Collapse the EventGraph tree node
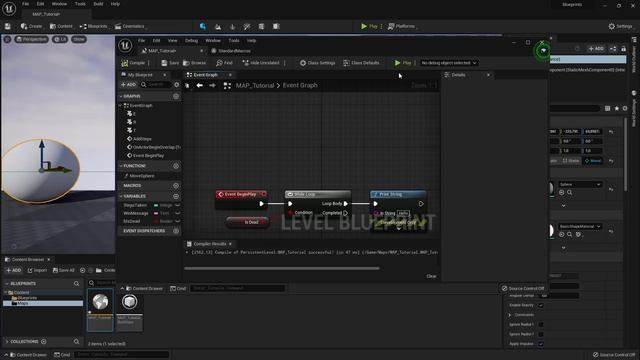Screen dimensions: 640x360 point(121,105)
